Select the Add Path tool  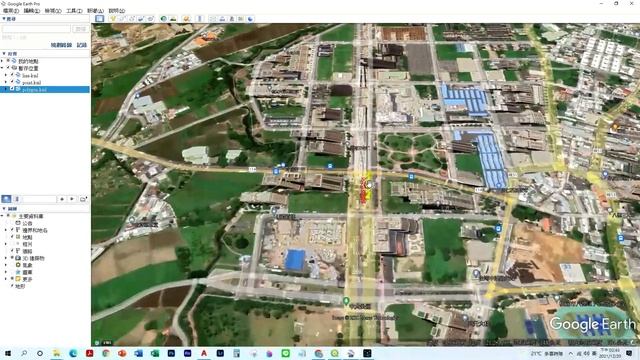pyautogui.click(x=131, y=19)
